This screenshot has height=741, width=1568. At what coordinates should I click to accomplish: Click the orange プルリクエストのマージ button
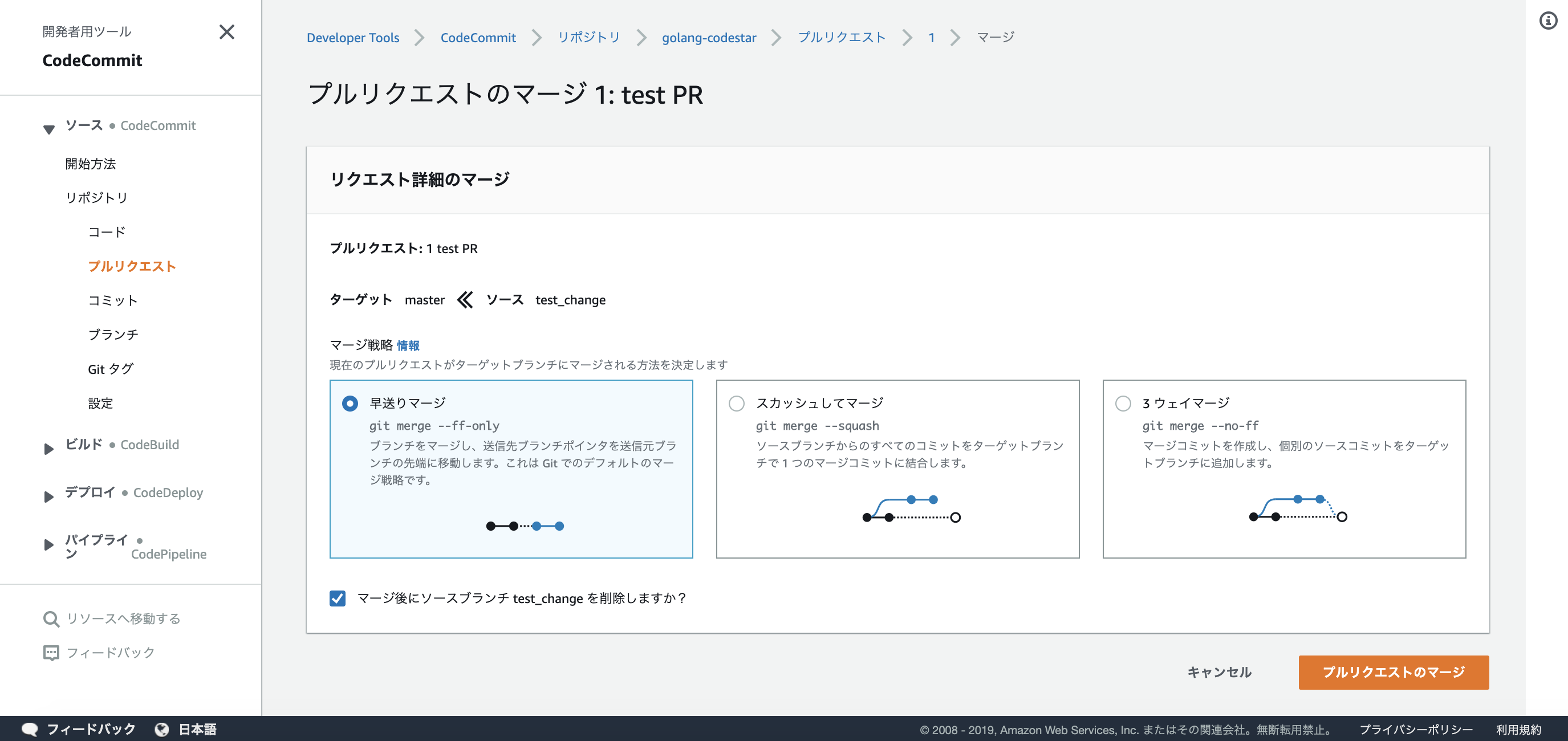[1394, 671]
